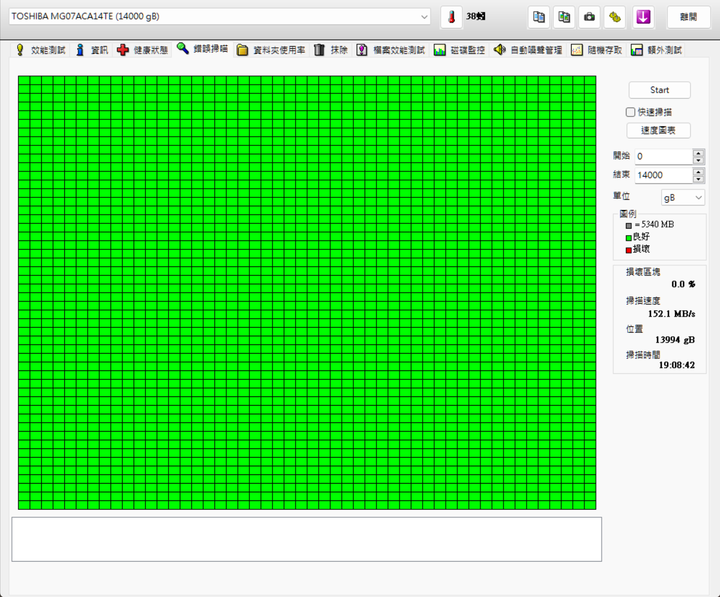Expand the 單位 unit dropdown showing gB
720x597 pixels.
pos(683,197)
